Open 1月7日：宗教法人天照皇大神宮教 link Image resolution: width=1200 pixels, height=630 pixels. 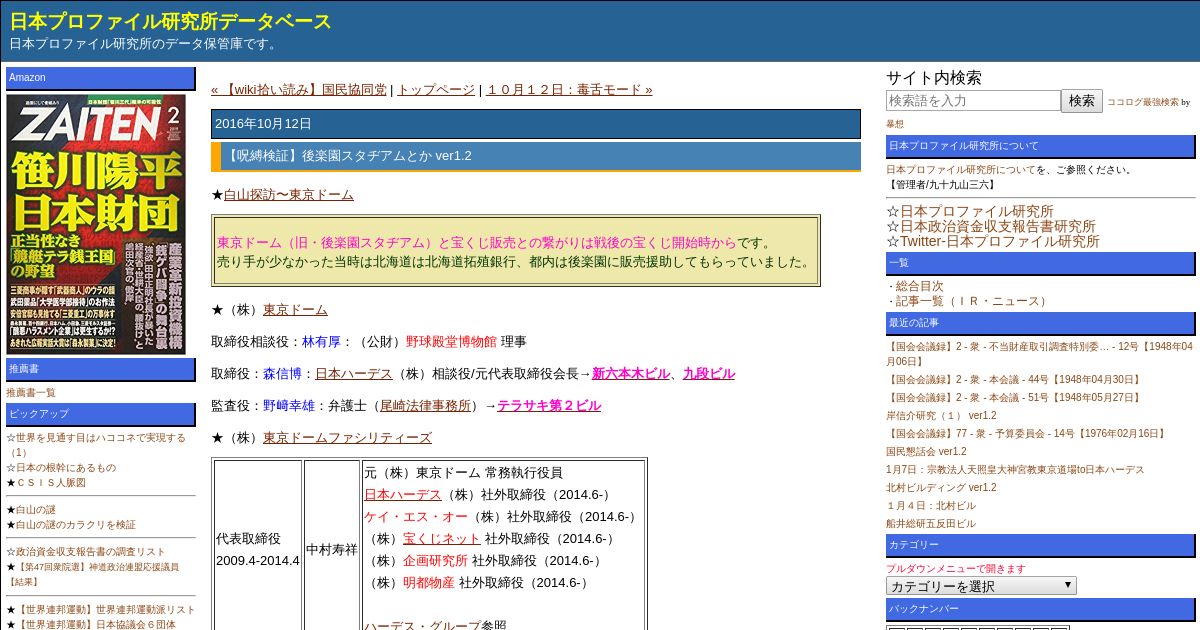pos(1015,469)
